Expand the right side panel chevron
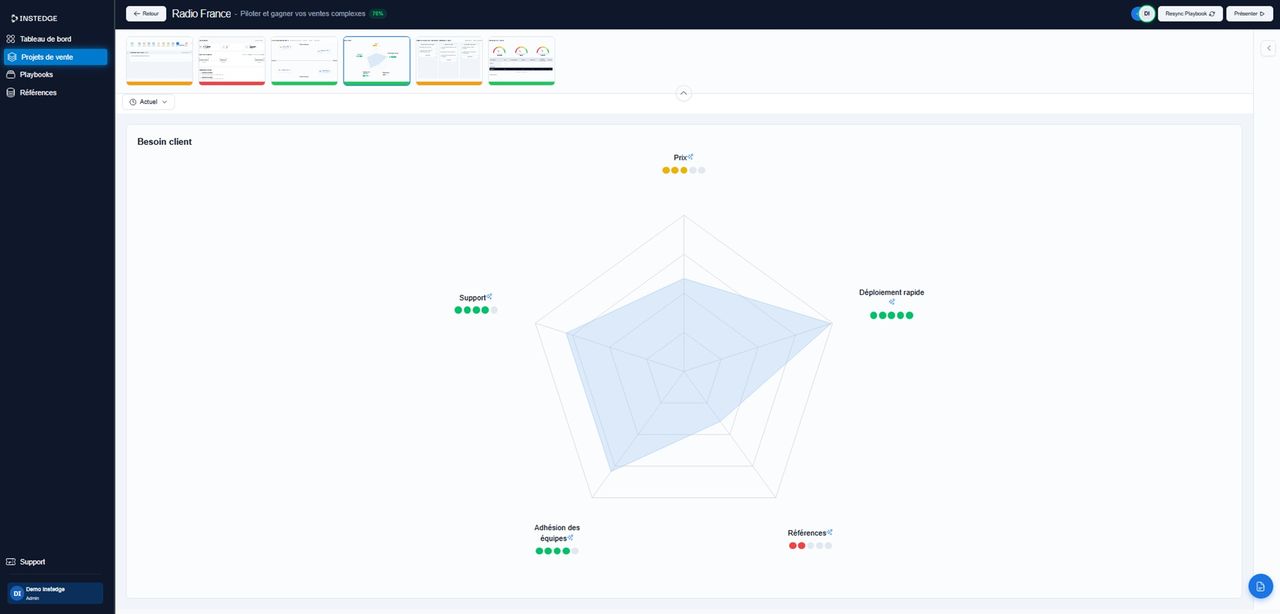This screenshot has width=1280, height=614. (x=1268, y=48)
